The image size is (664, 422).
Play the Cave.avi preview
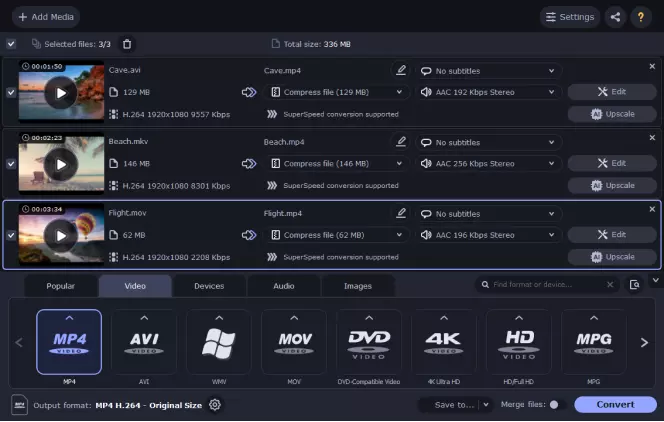[61, 93]
